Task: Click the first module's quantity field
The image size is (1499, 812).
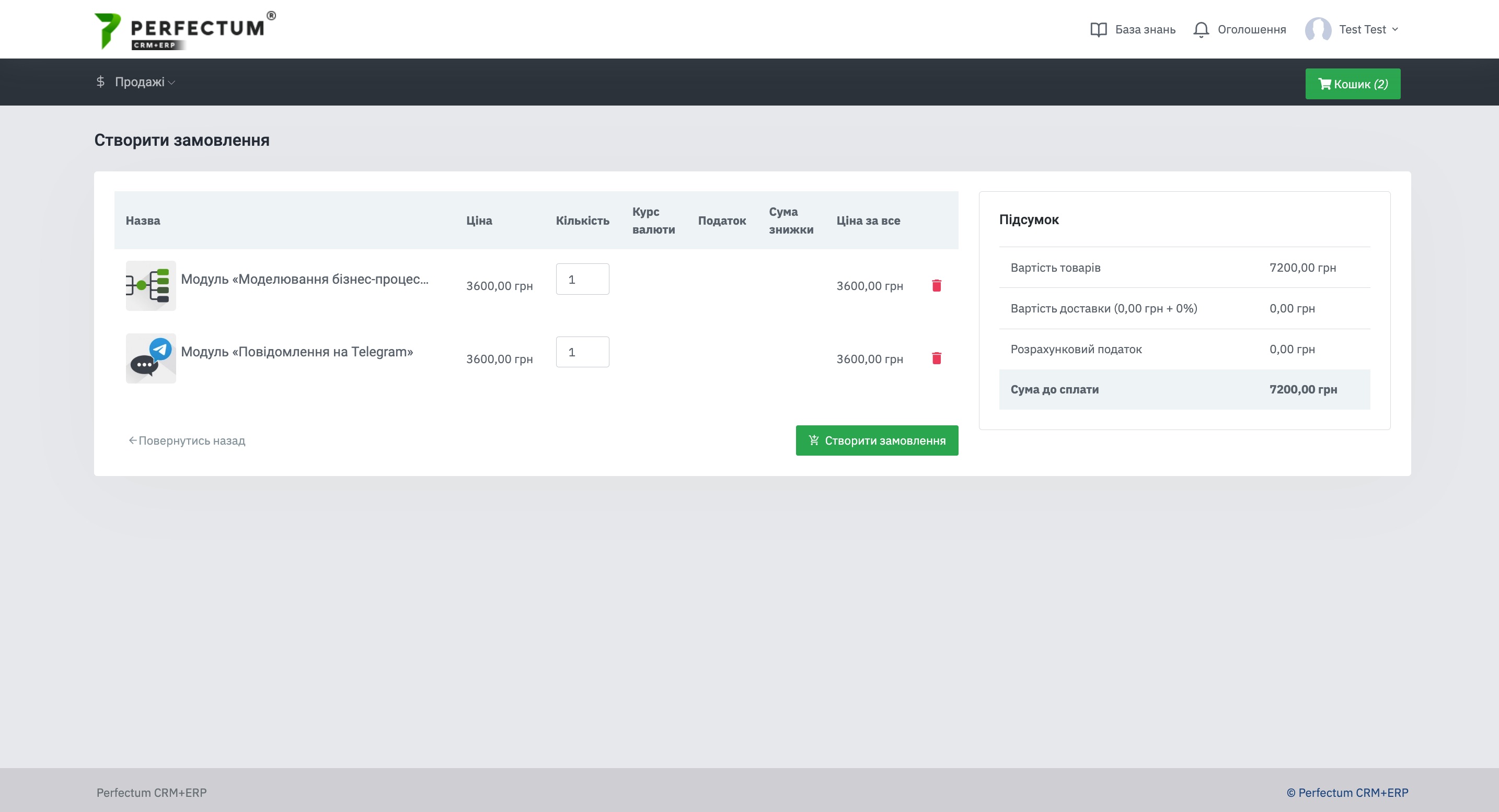Action: click(x=582, y=279)
